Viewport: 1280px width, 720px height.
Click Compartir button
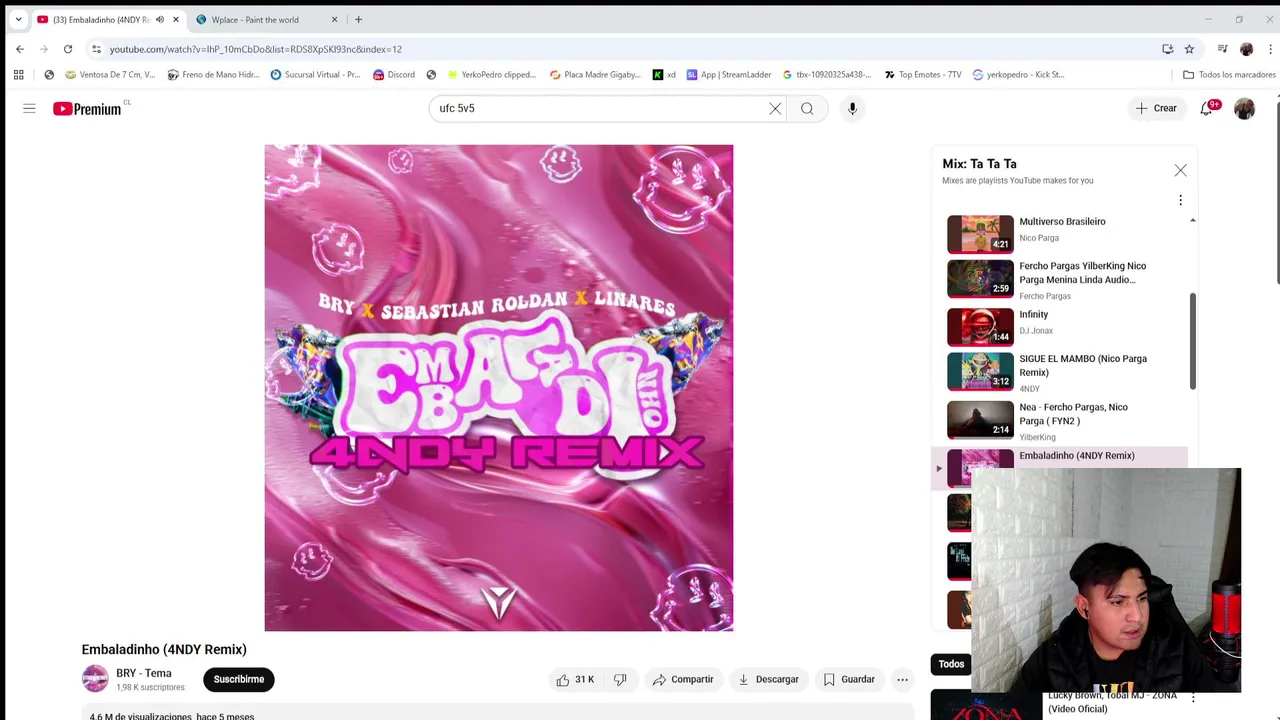click(x=683, y=679)
